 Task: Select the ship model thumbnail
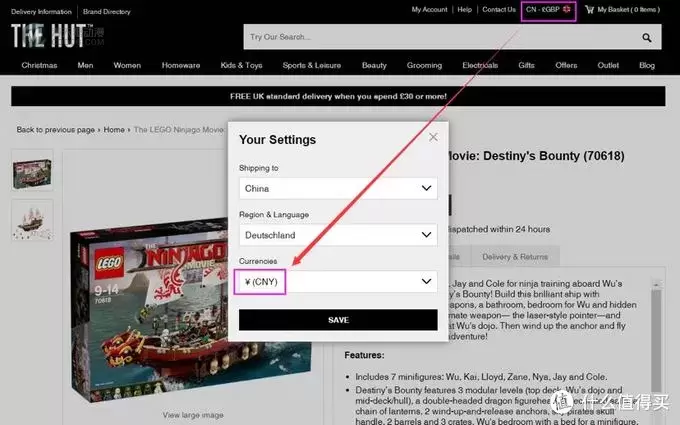click(x=32, y=220)
